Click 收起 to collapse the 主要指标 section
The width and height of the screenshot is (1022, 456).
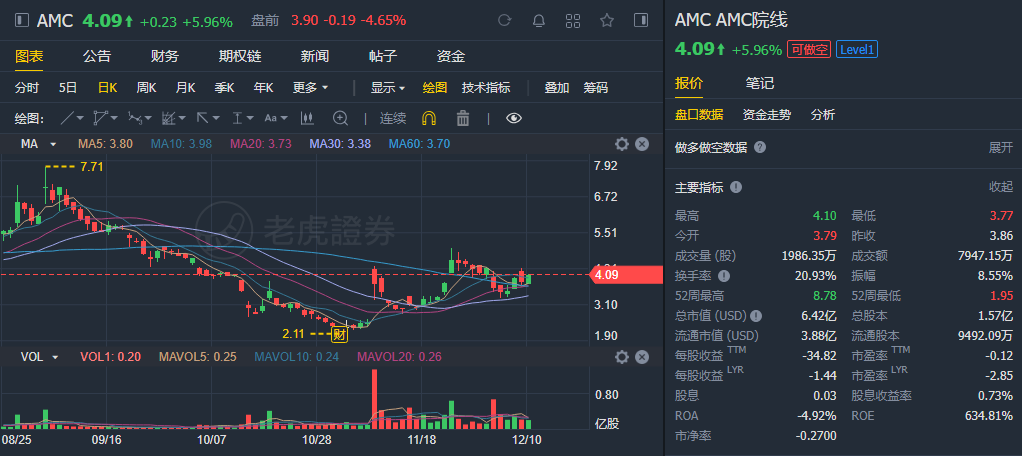[x=1000, y=187]
